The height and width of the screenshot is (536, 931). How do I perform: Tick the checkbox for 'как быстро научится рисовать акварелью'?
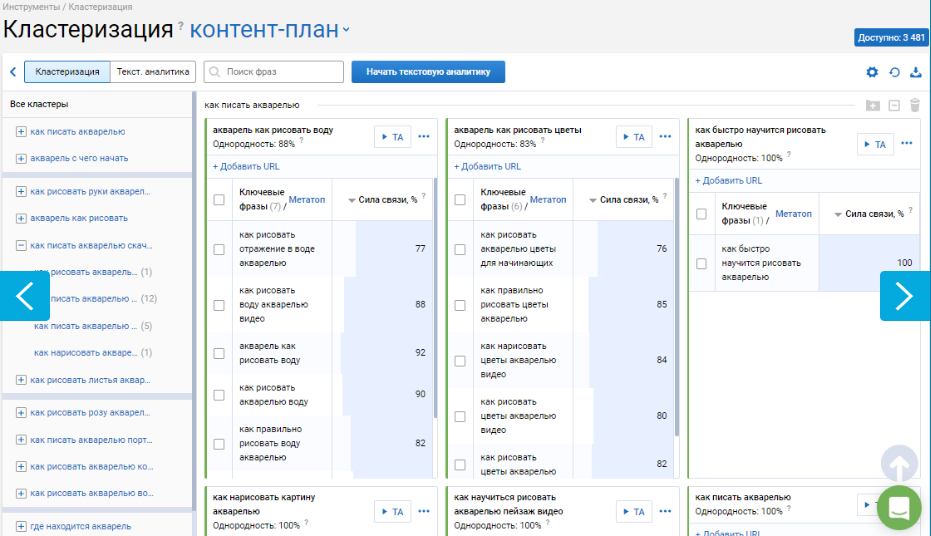coord(702,264)
